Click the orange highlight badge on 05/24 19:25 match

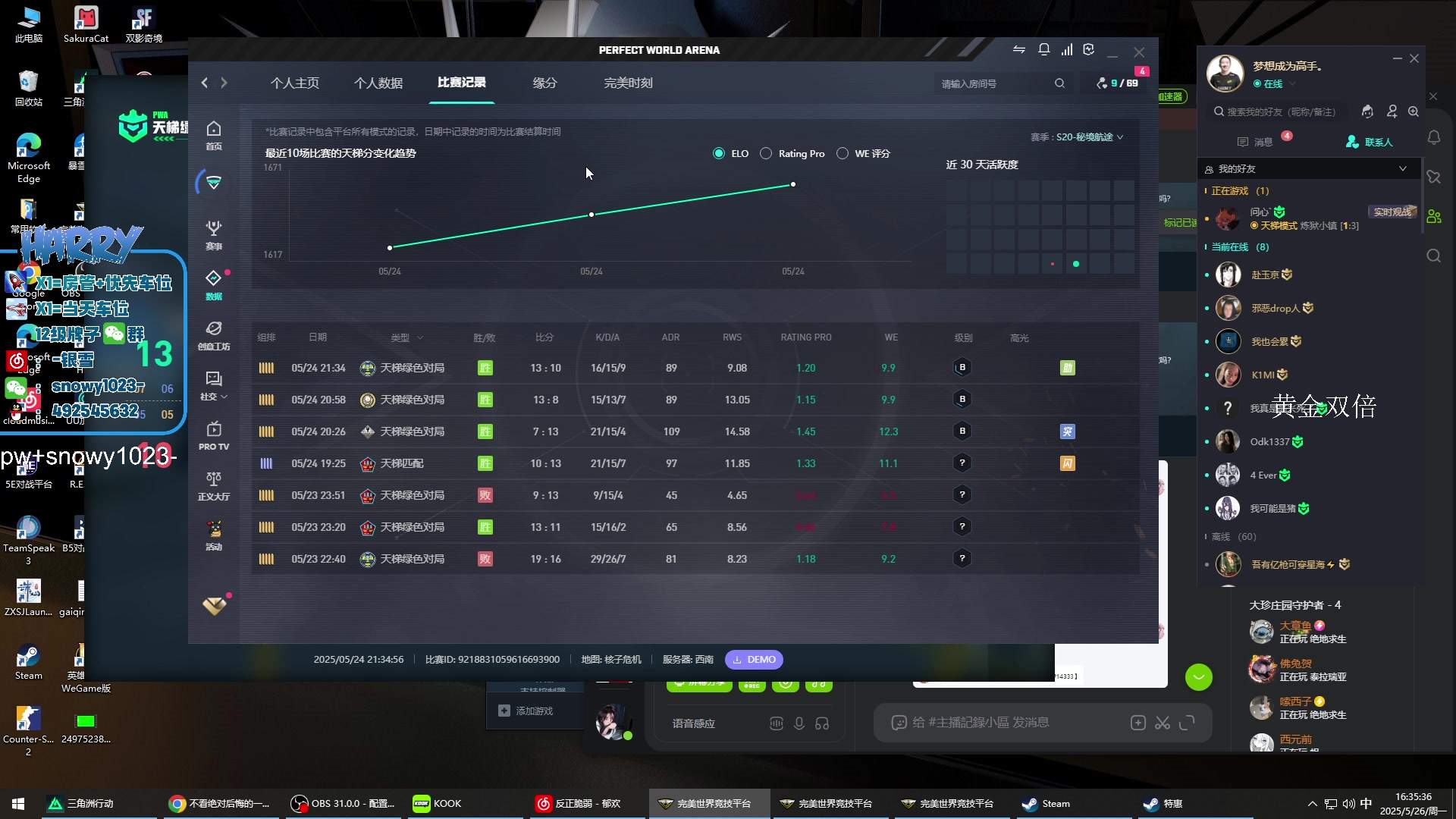point(1067,463)
